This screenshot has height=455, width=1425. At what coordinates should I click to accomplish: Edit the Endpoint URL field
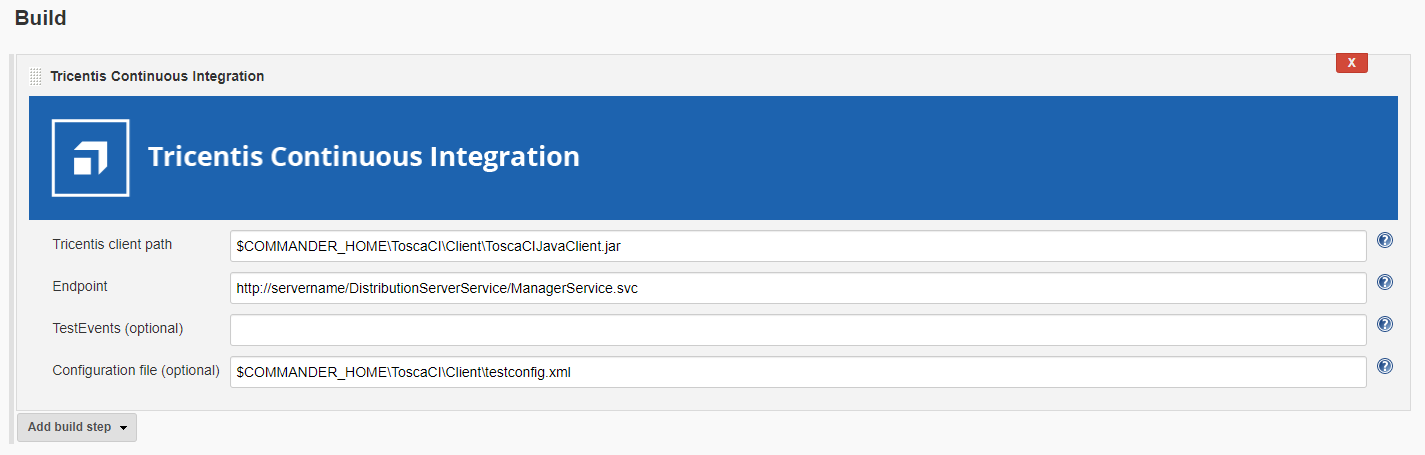[798, 287]
